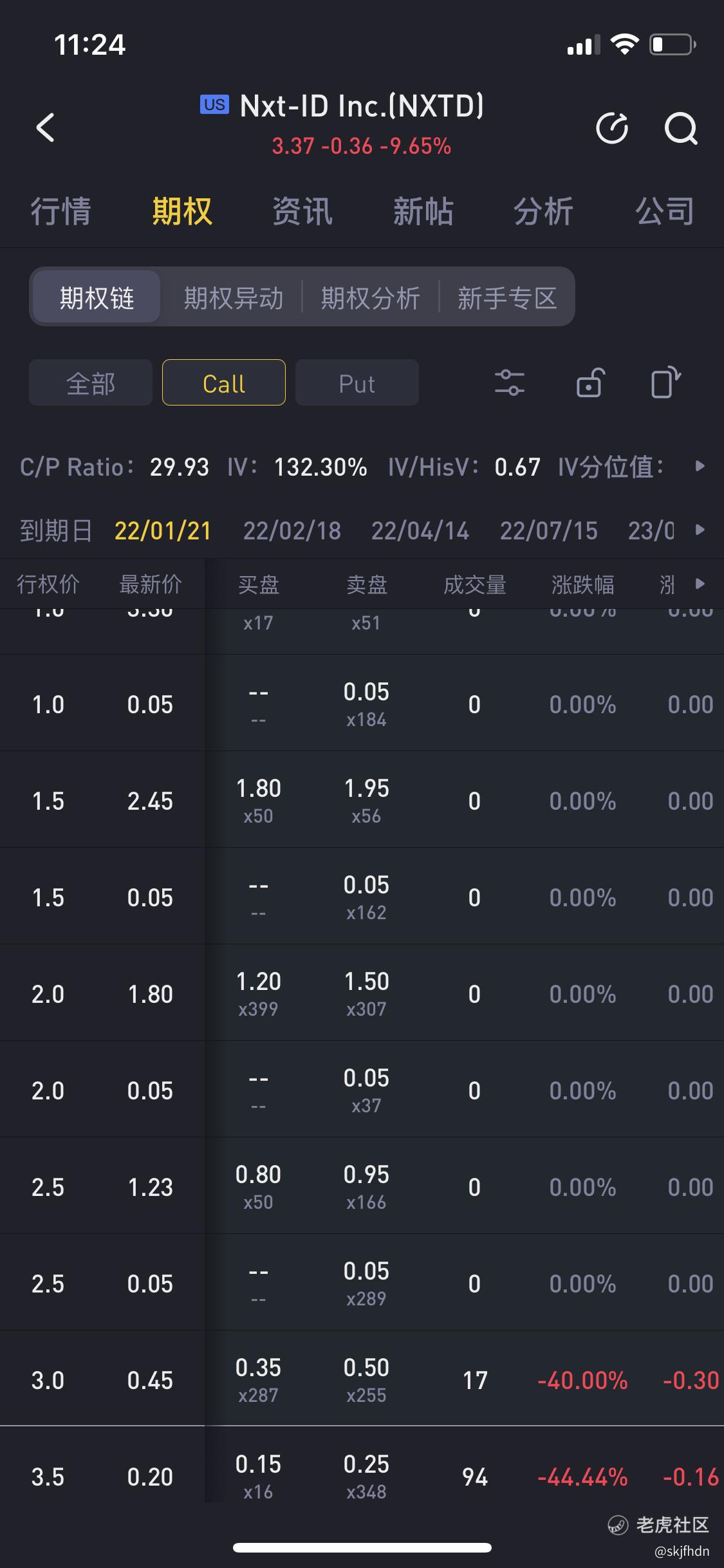Expand the IV stats row arrow
The height and width of the screenshot is (1568, 724).
[700, 465]
